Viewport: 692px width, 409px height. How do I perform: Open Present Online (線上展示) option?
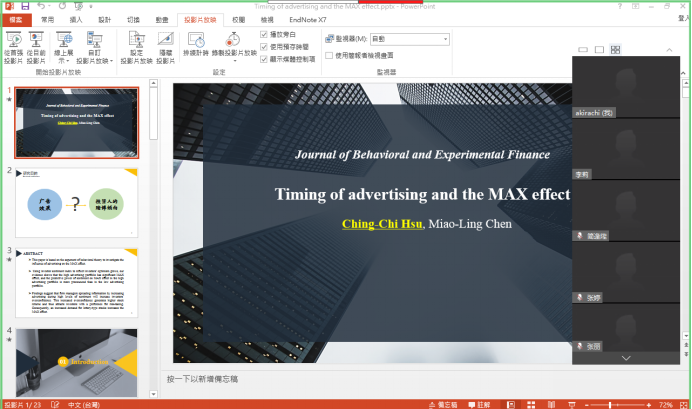[x=64, y=48]
